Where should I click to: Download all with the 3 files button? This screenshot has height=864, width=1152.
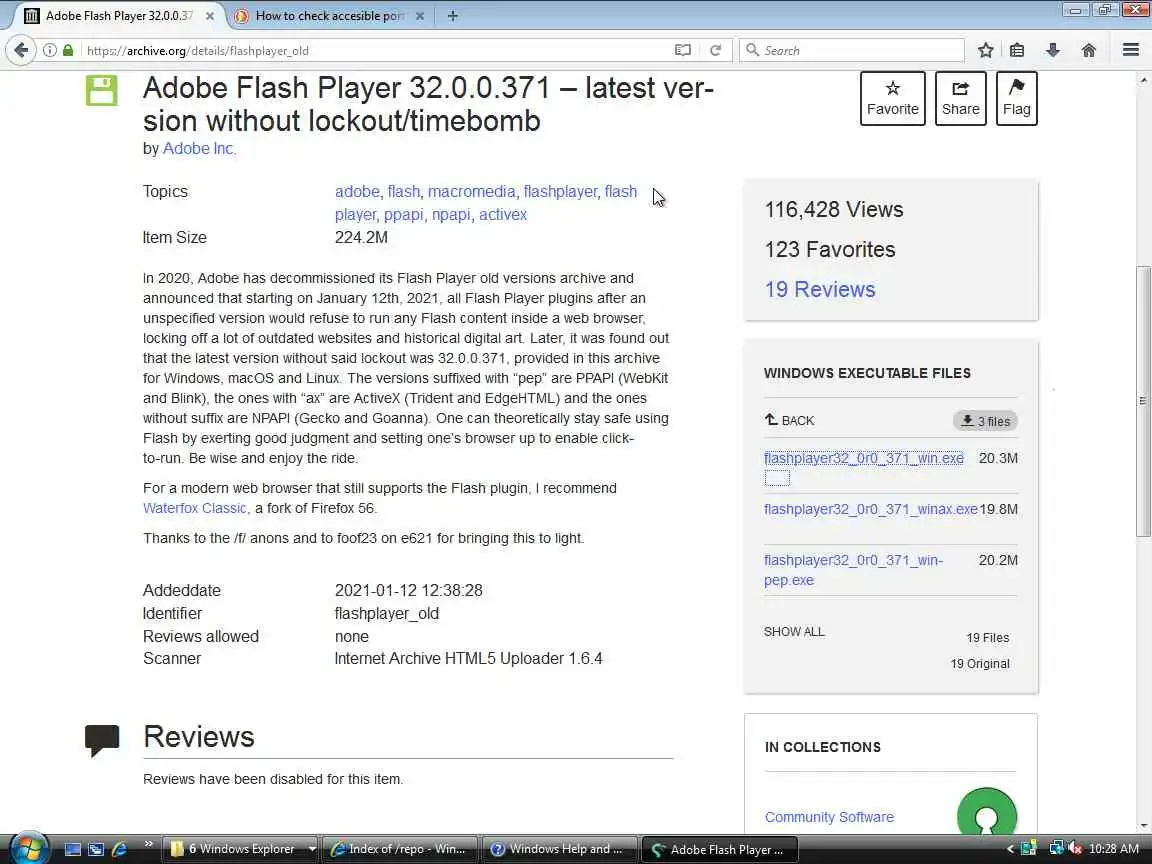click(985, 421)
